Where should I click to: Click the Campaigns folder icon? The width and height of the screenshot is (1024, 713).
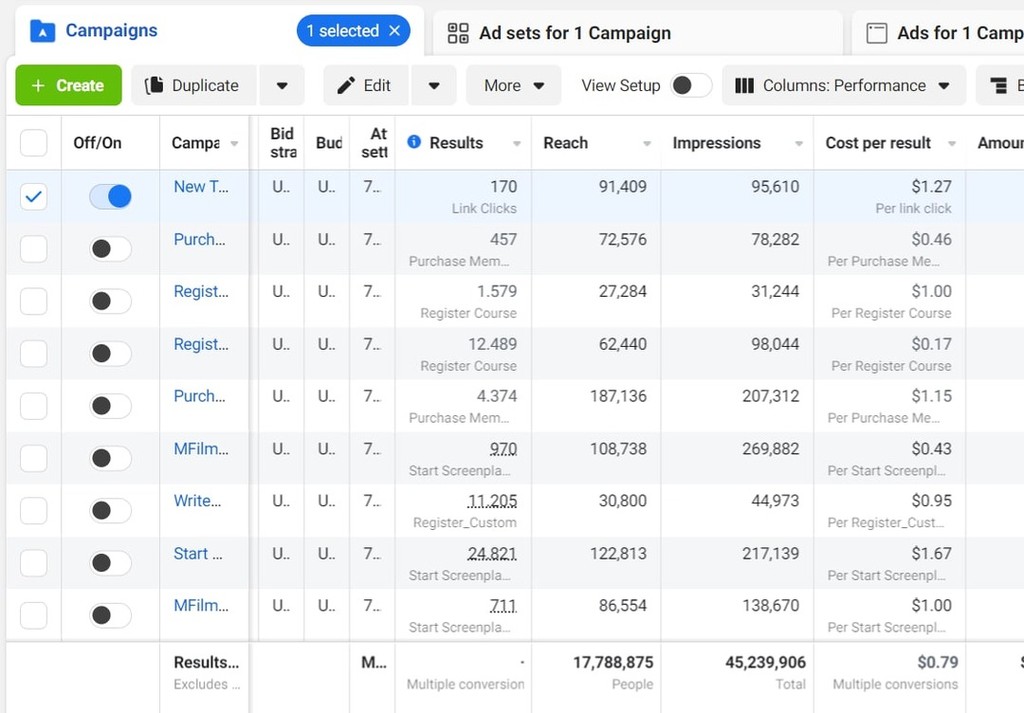42,31
